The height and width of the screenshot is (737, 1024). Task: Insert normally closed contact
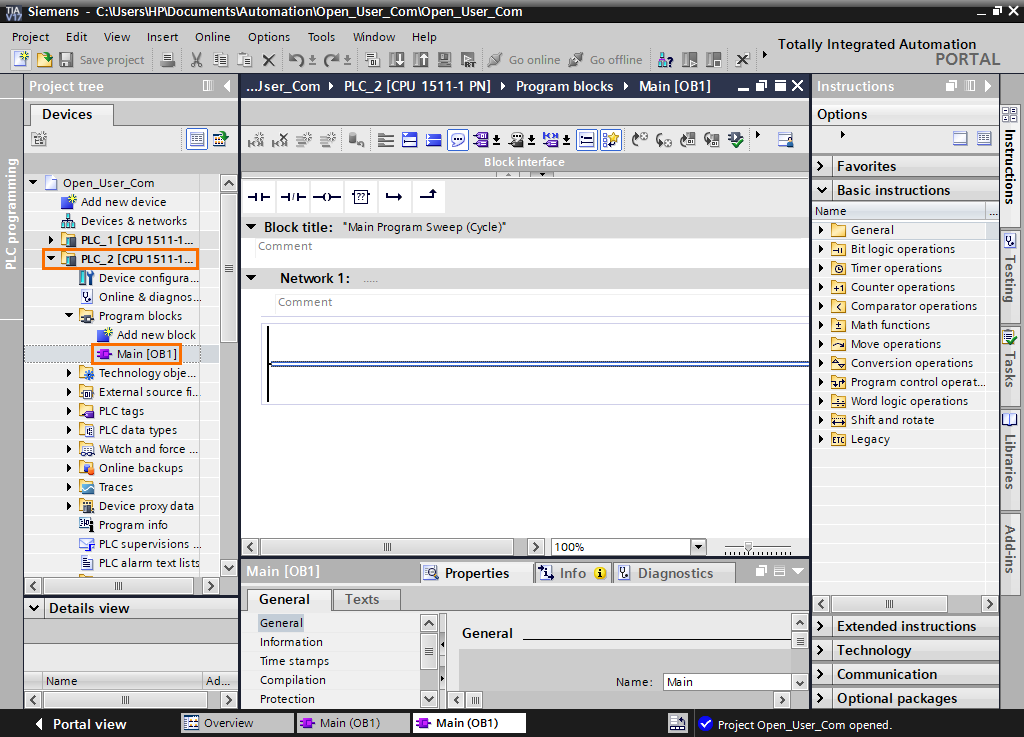[293, 196]
